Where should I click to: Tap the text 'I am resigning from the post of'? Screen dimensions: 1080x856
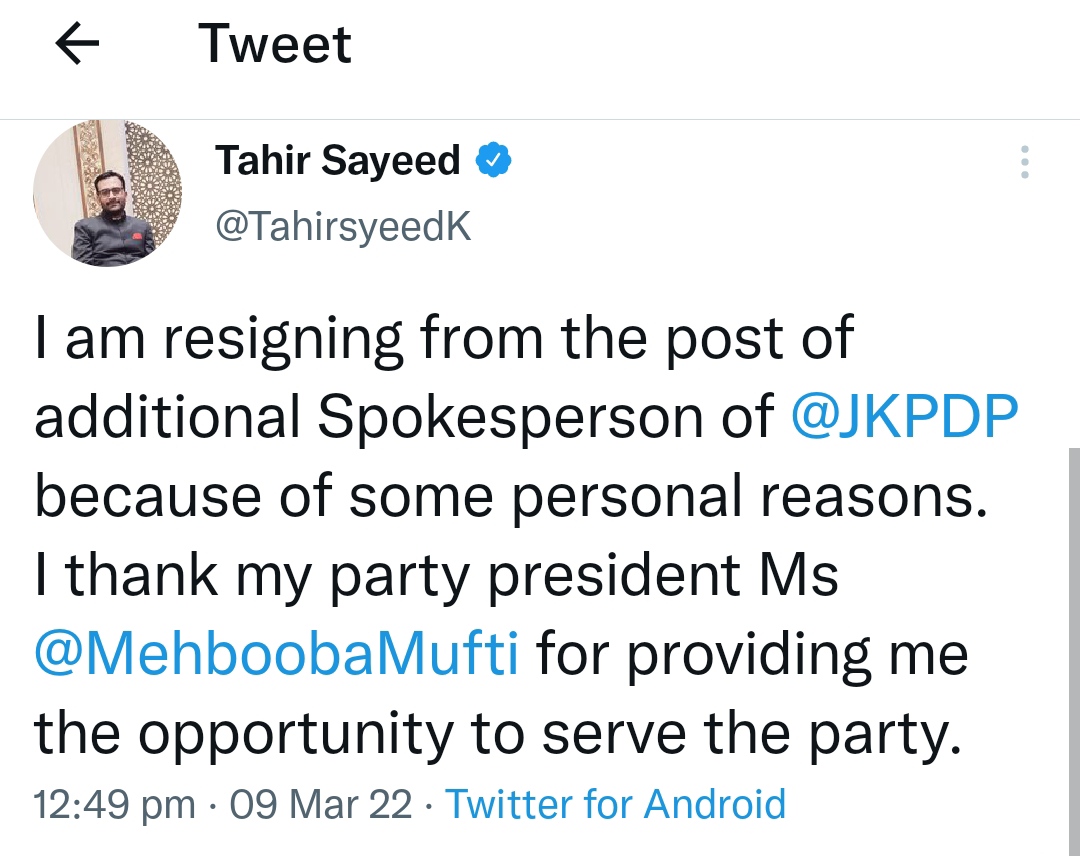pyautogui.click(x=444, y=338)
